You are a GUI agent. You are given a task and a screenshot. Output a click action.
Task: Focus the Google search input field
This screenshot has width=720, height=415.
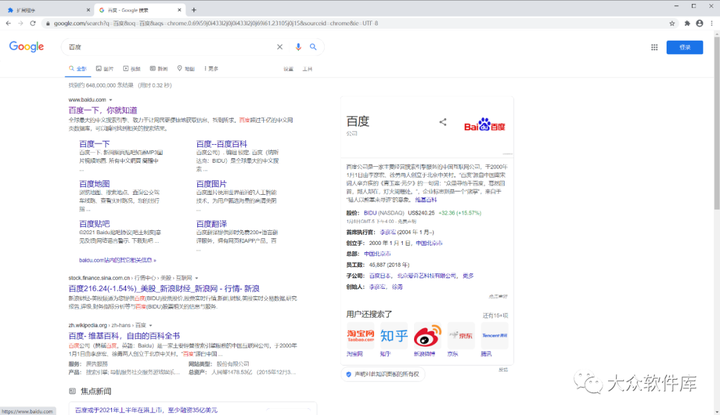[x=170, y=47]
